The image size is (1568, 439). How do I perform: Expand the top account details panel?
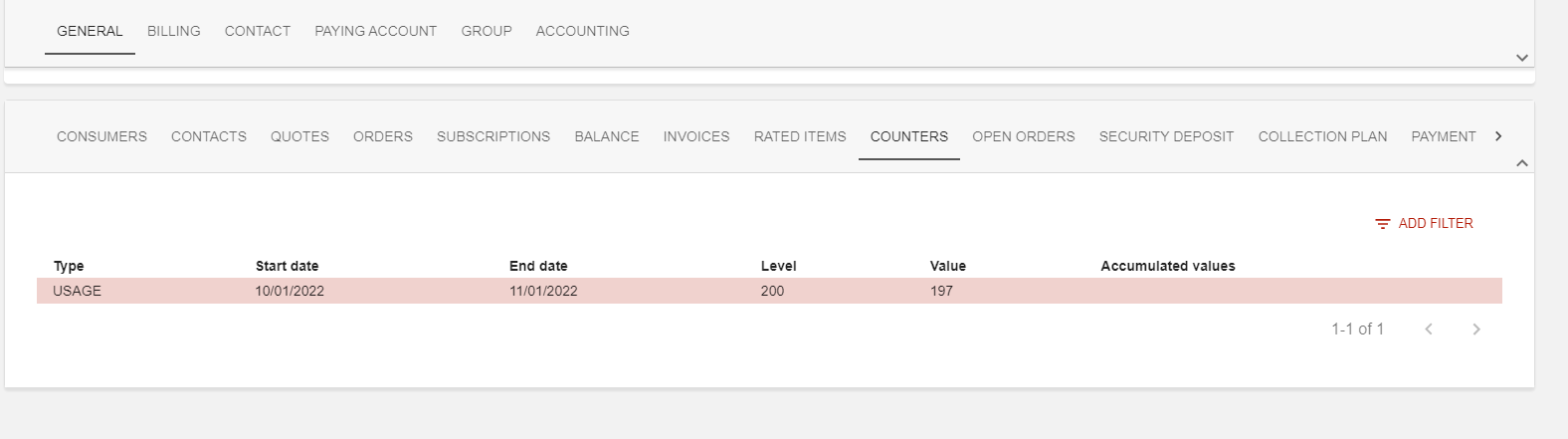pyautogui.click(x=1521, y=58)
